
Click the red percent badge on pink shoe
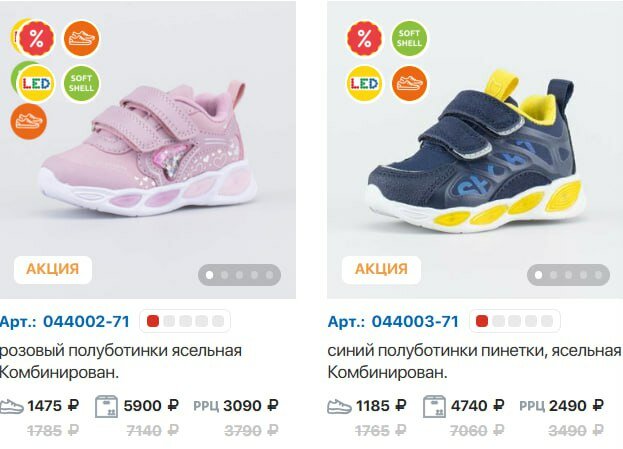36,39
